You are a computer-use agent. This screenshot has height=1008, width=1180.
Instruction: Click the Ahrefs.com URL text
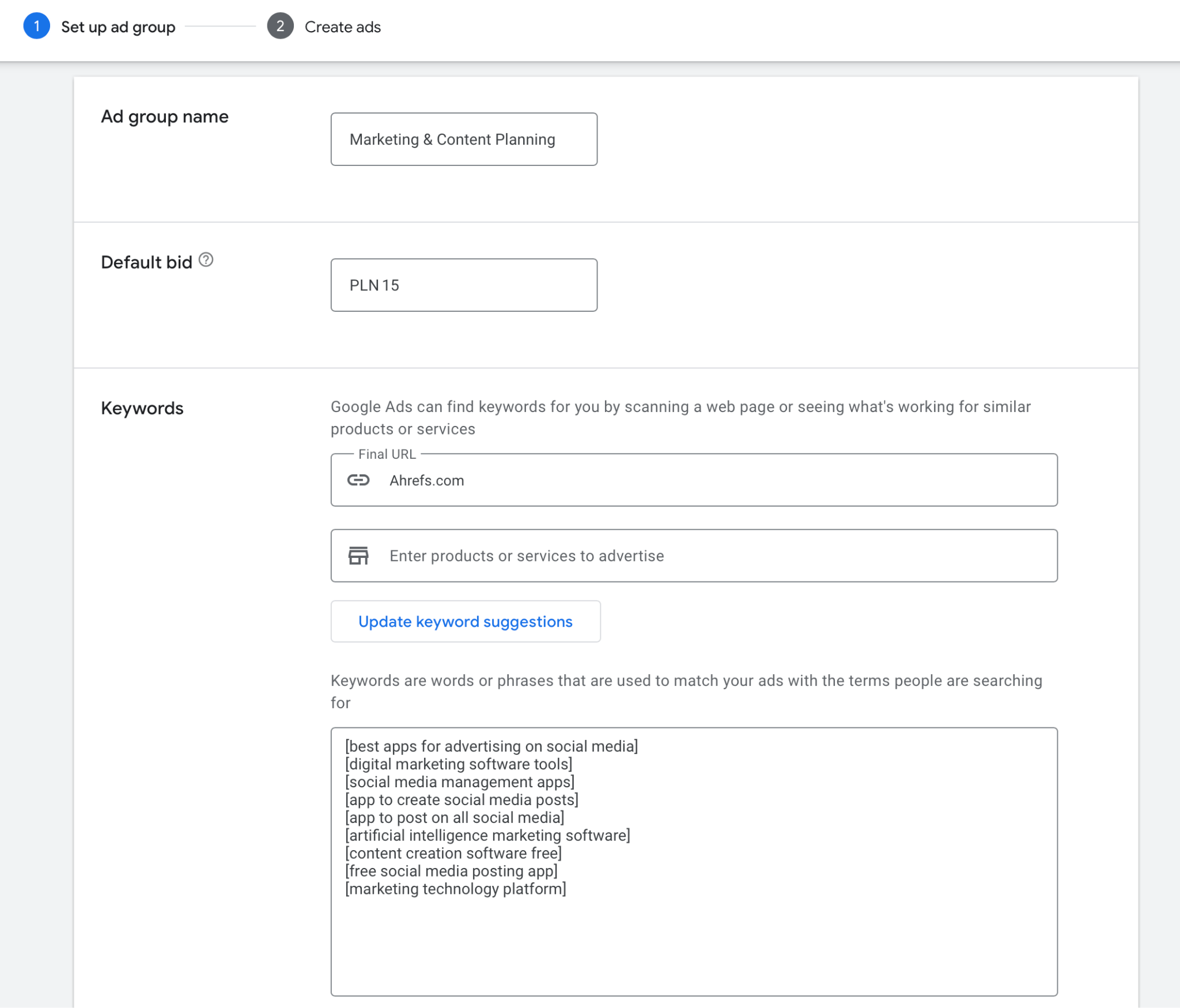tap(425, 480)
